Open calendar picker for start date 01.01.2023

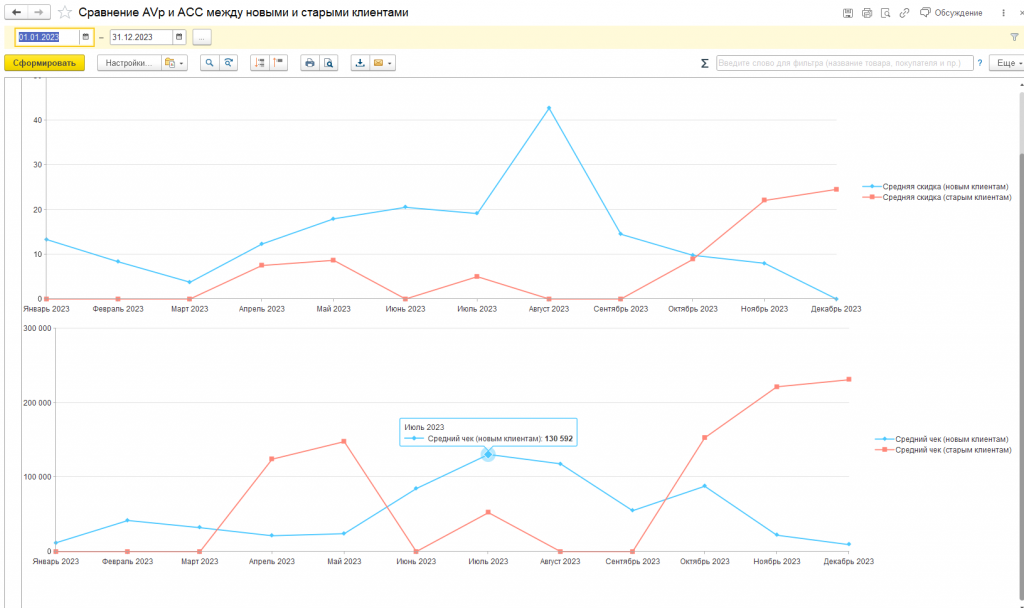coord(86,37)
